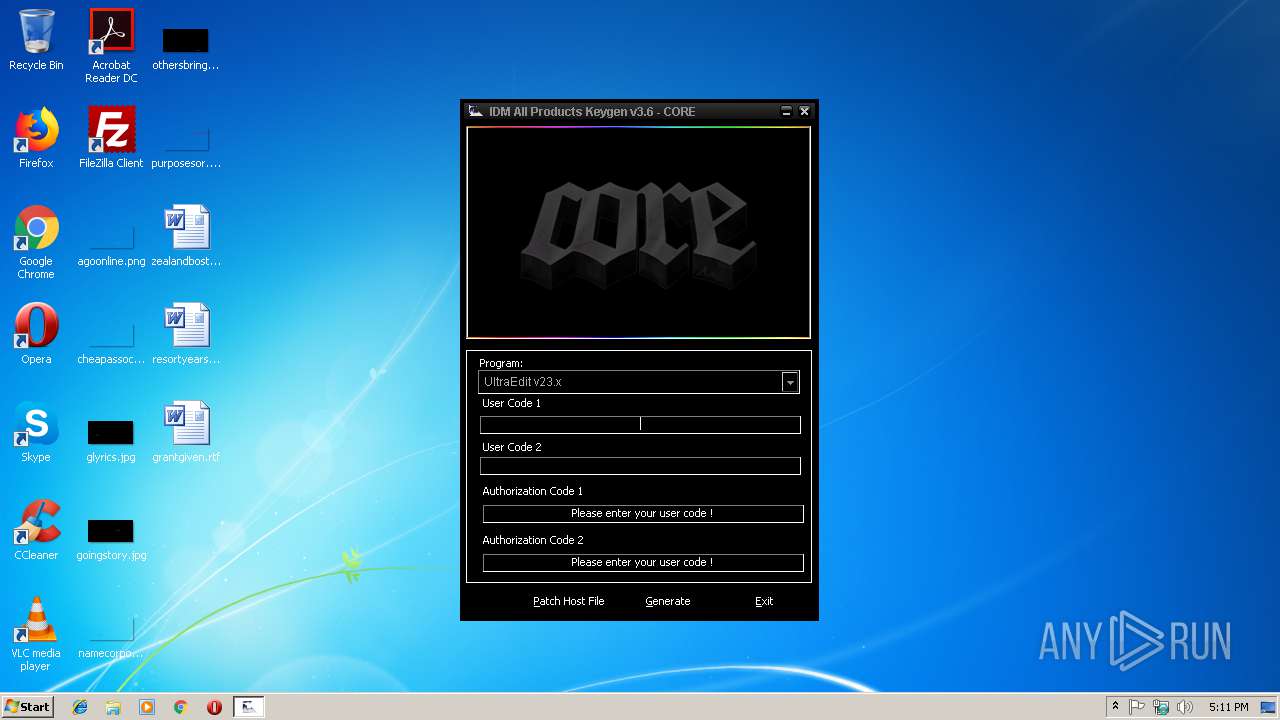Open the Skype desktop shortcut
This screenshot has width=1280, height=720.
point(36,432)
